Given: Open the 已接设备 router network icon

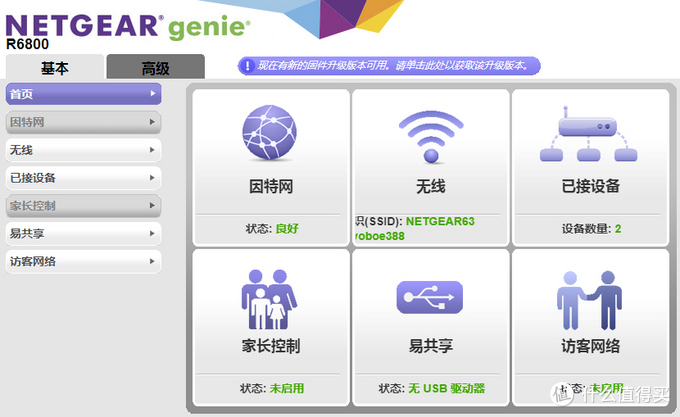Looking at the screenshot, I should (588, 134).
